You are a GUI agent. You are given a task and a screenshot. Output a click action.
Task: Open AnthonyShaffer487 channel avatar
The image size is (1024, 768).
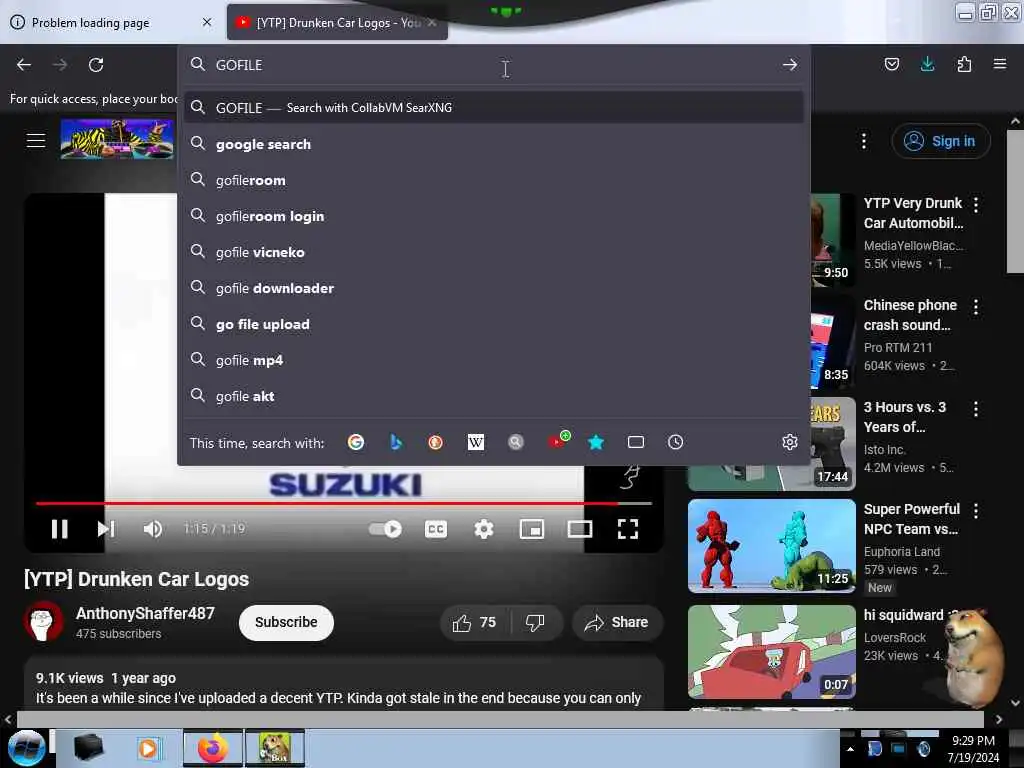click(43, 621)
